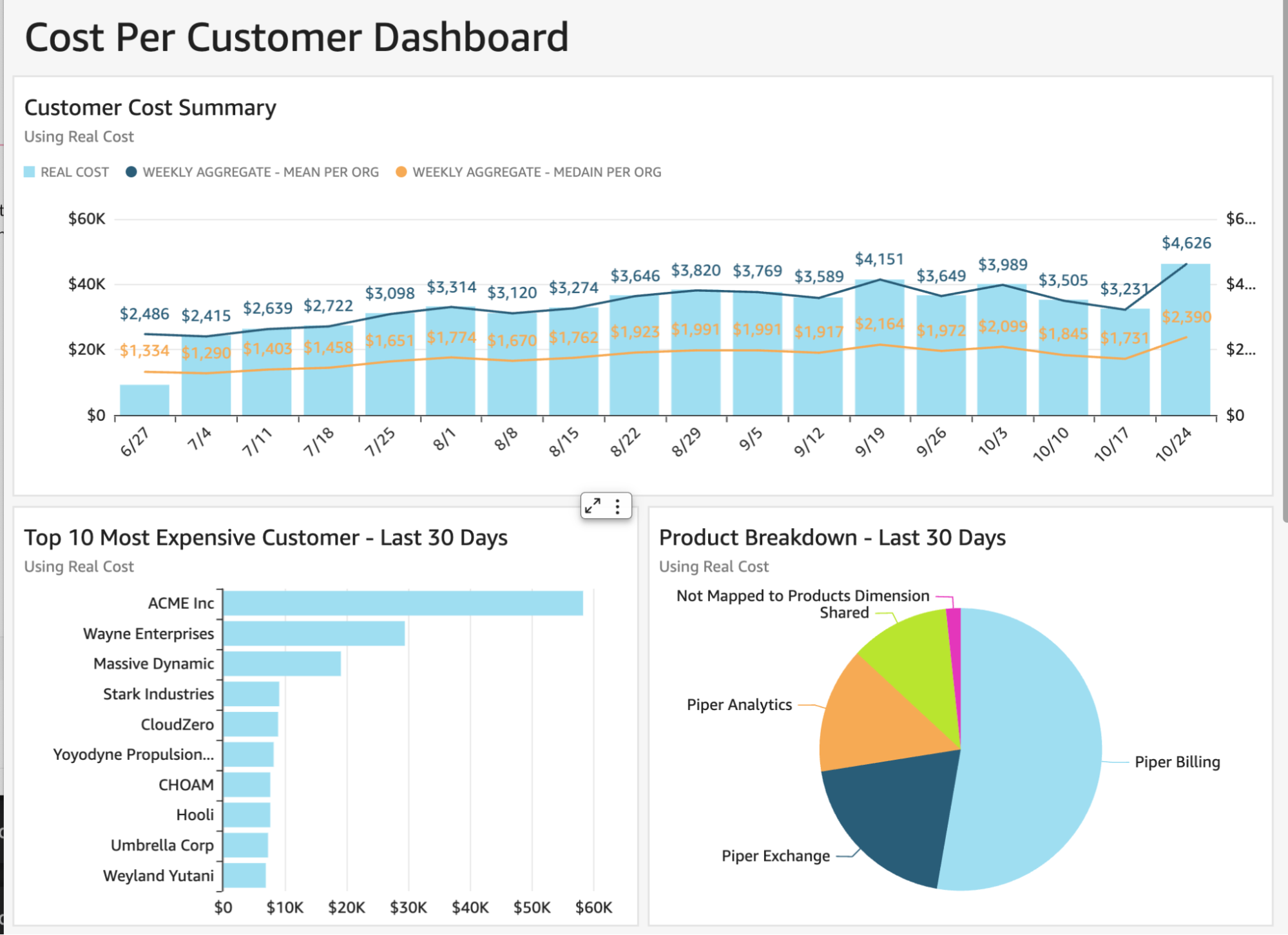
Task: Select the 10/24 bar in cost summary
Action: coord(1185,340)
